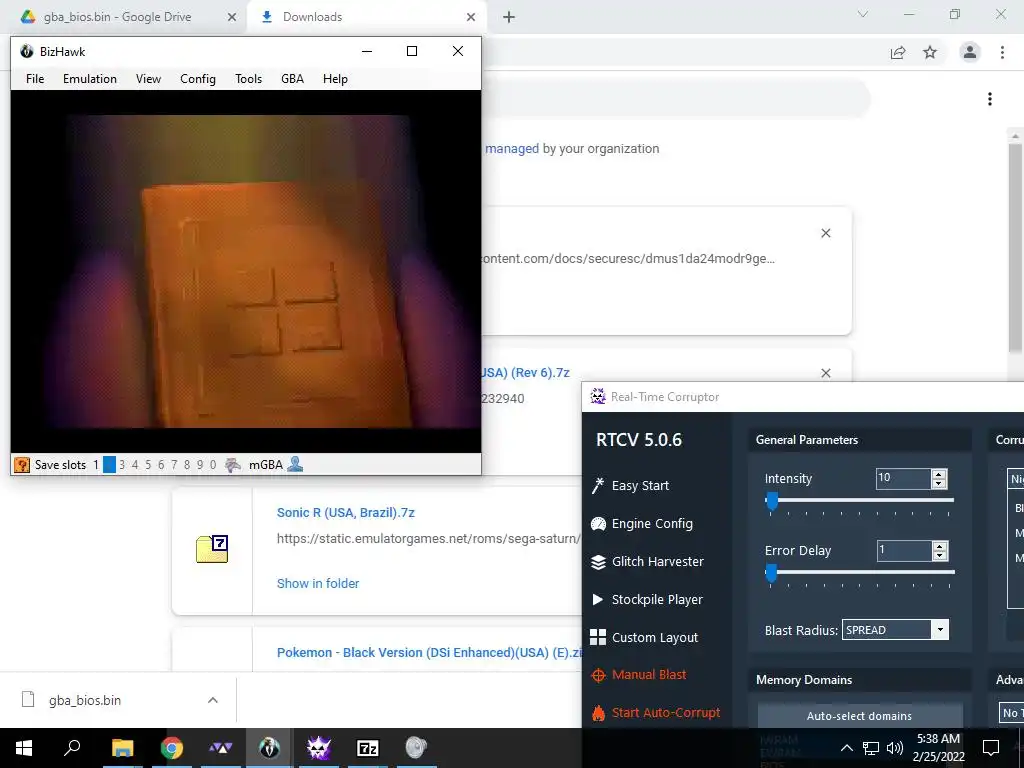Close the Google Drive browser tab
Image resolution: width=1024 pixels, height=768 pixels.
click(x=232, y=17)
